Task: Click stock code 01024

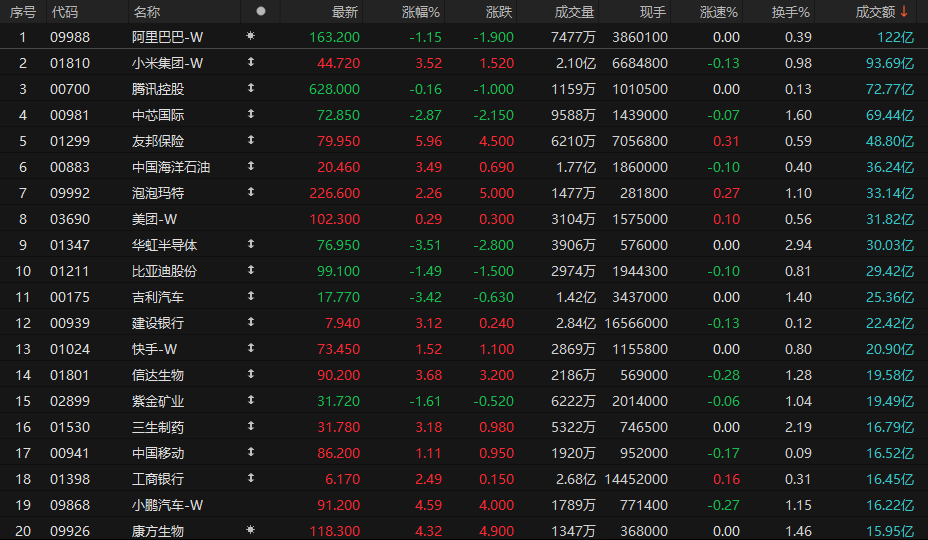Action: pos(70,349)
